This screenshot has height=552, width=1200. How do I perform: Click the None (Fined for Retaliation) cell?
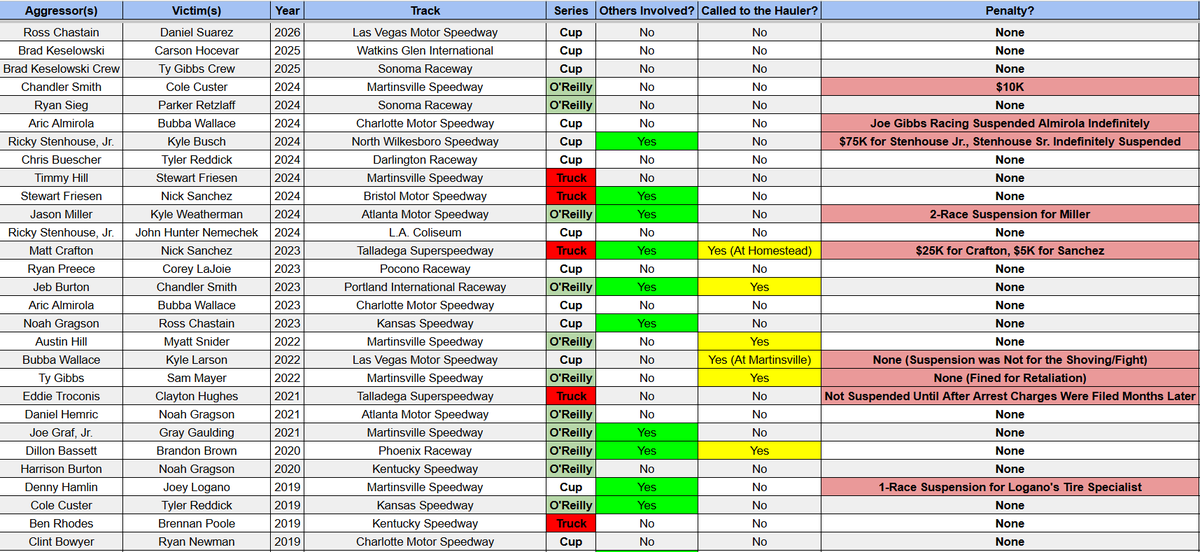pyautogui.click(x=1010, y=378)
